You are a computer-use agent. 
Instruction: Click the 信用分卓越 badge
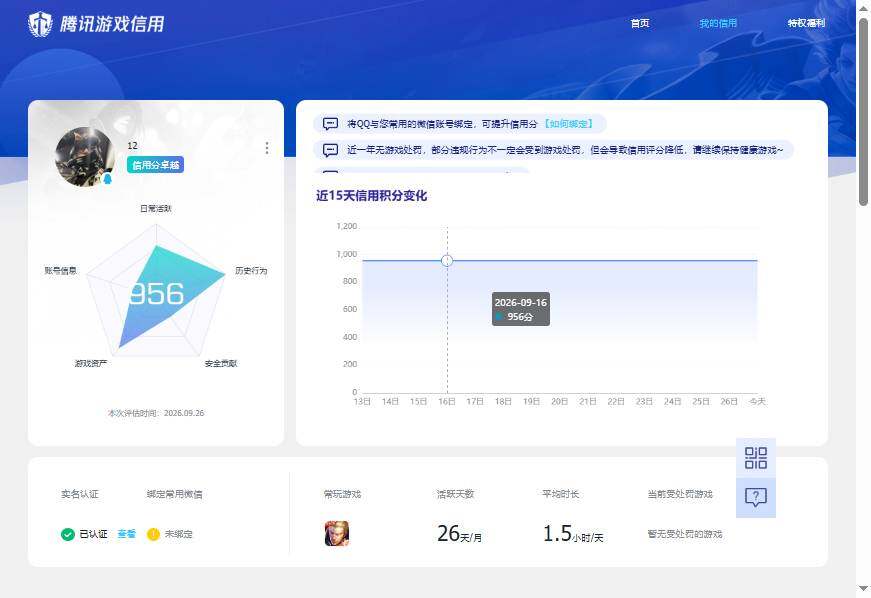156,165
